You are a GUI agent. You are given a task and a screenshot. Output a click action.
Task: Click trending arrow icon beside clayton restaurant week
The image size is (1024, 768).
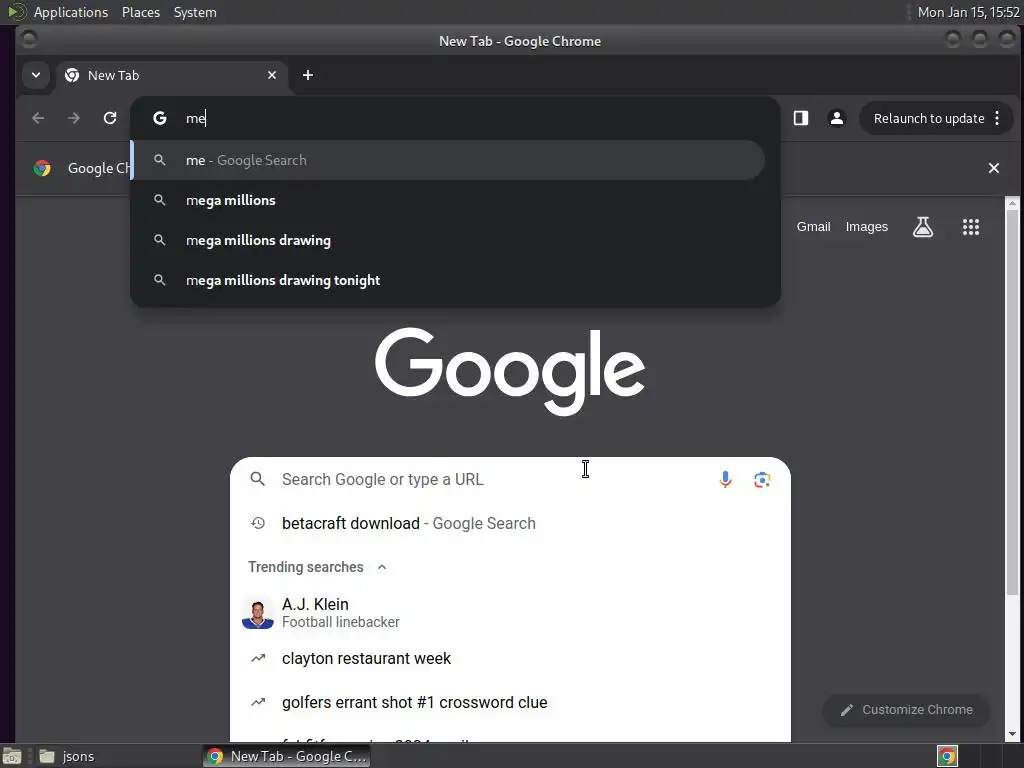258,658
